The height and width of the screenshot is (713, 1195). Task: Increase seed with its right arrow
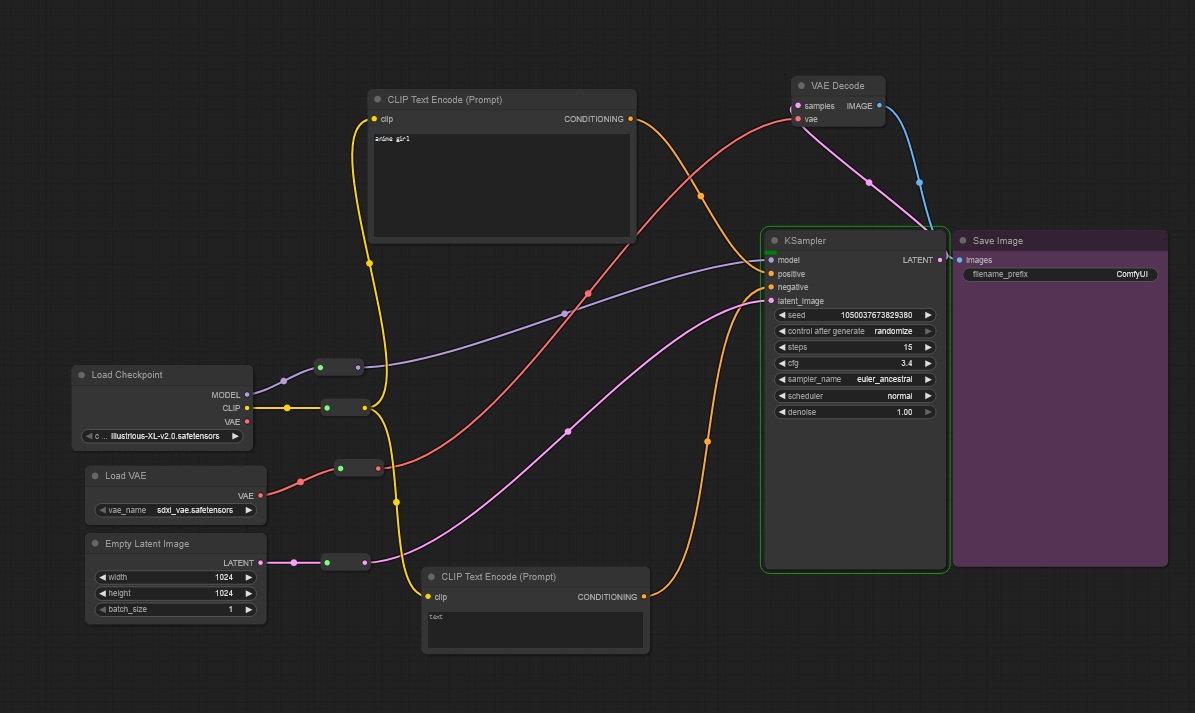927,315
